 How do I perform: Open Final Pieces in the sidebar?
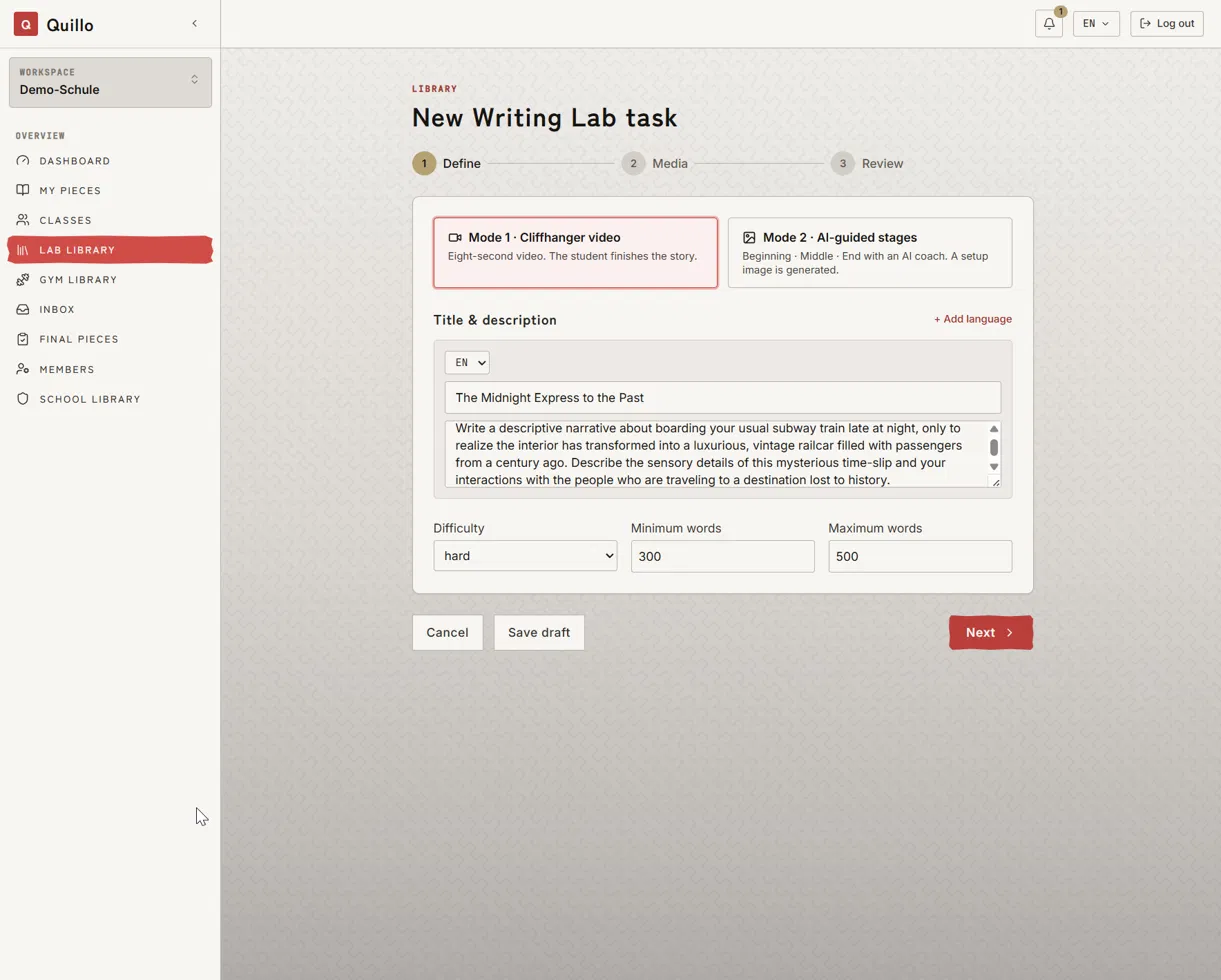[x=110, y=339]
